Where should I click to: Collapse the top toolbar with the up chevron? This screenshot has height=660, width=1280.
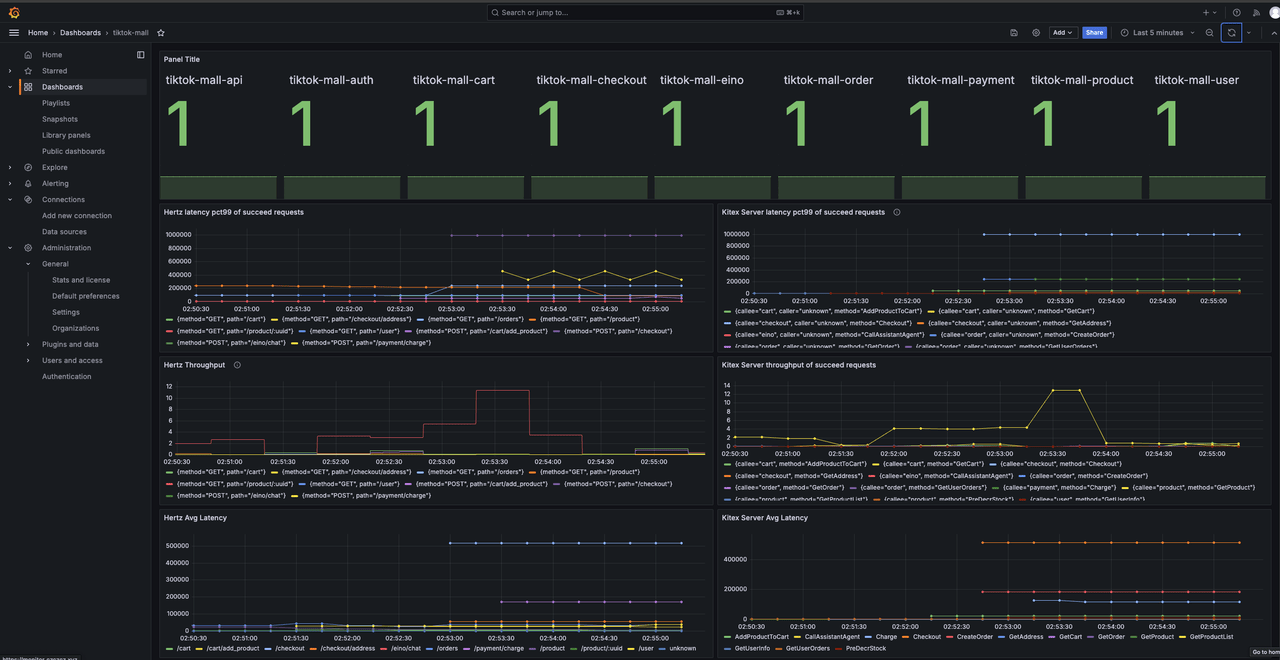[x=1272, y=33]
